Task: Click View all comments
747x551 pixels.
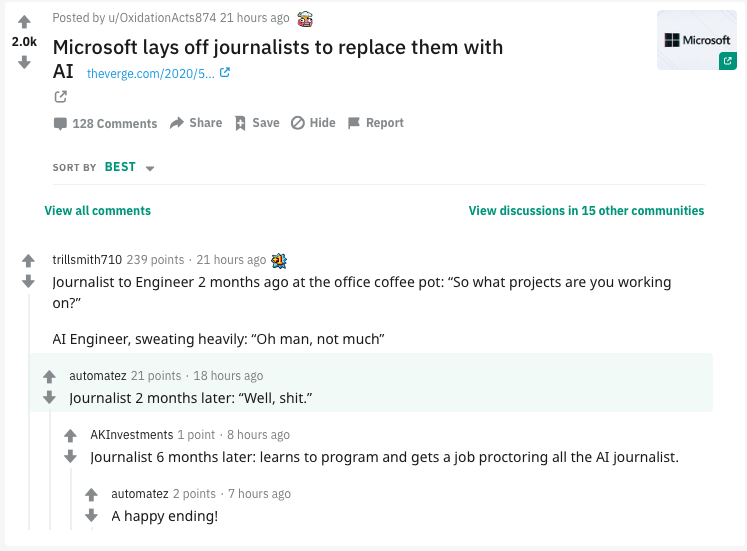Action: pos(97,211)
